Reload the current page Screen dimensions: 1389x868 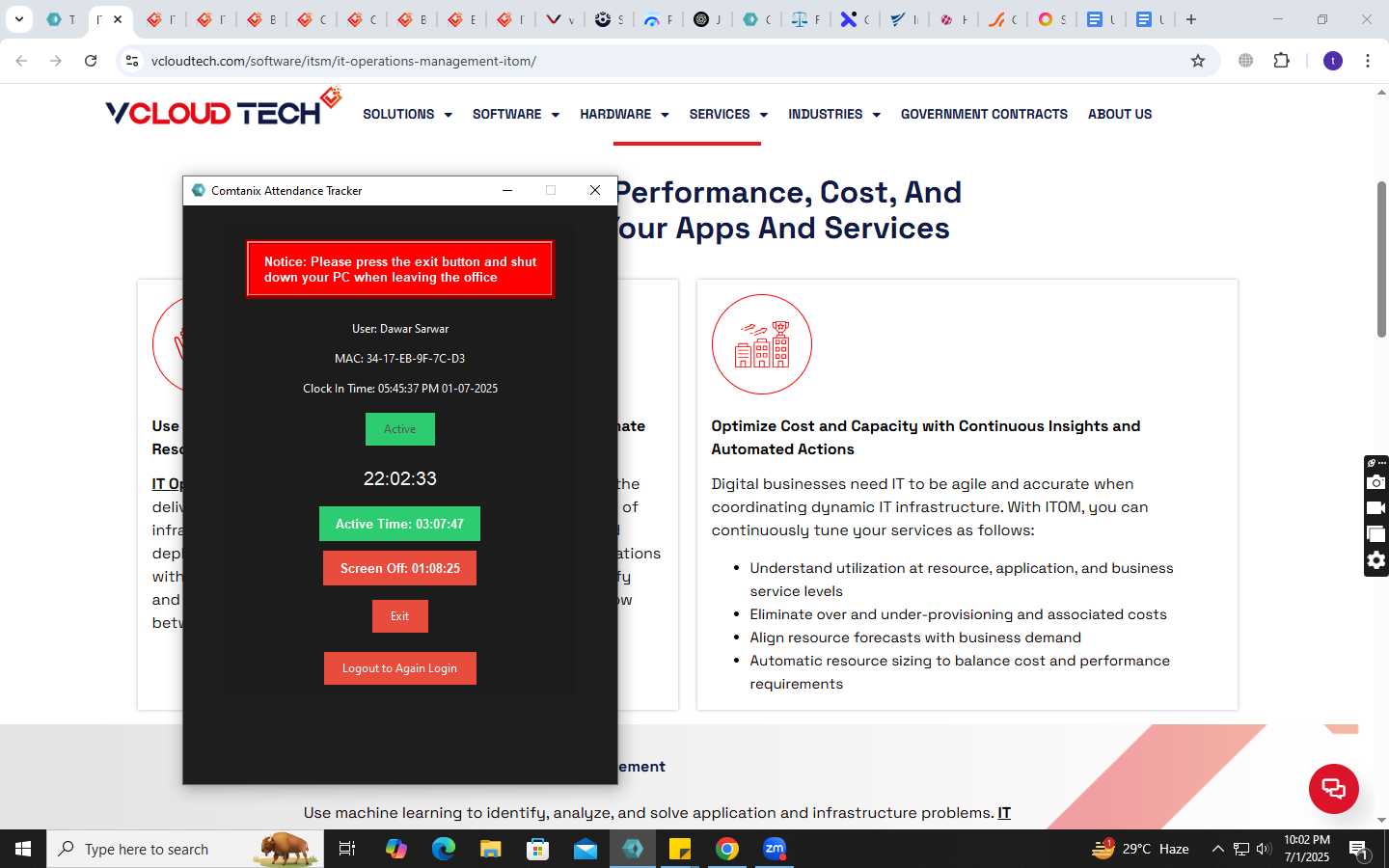tap(91, 61)
